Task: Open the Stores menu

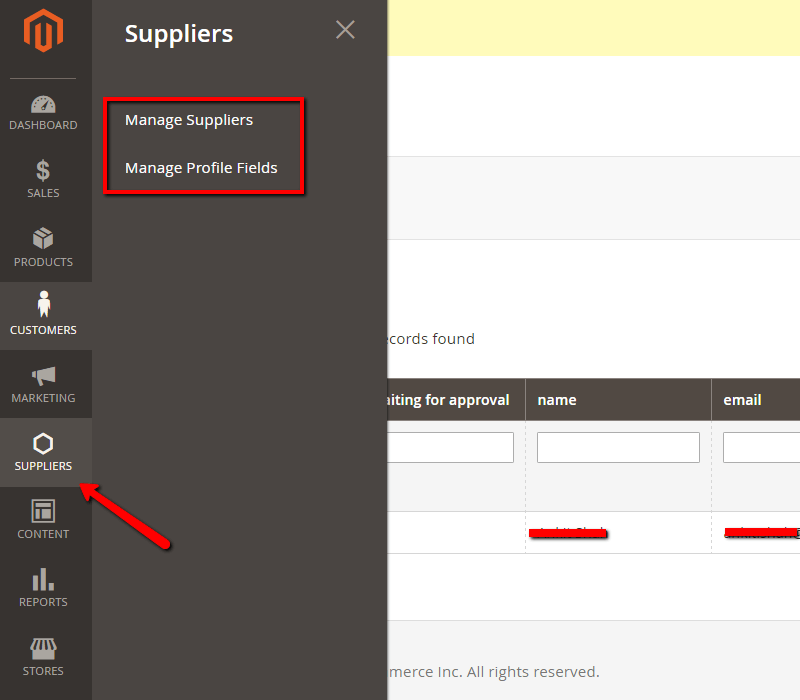Action: coord(43,656)
